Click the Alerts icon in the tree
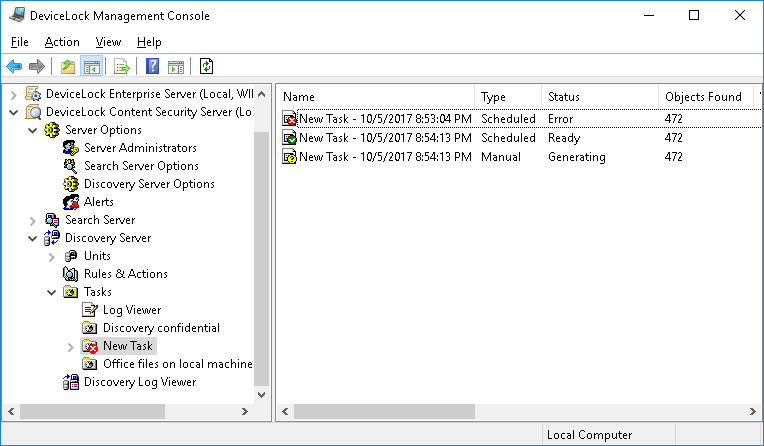This screenshot has height=446, width=764. pos(70,202)
